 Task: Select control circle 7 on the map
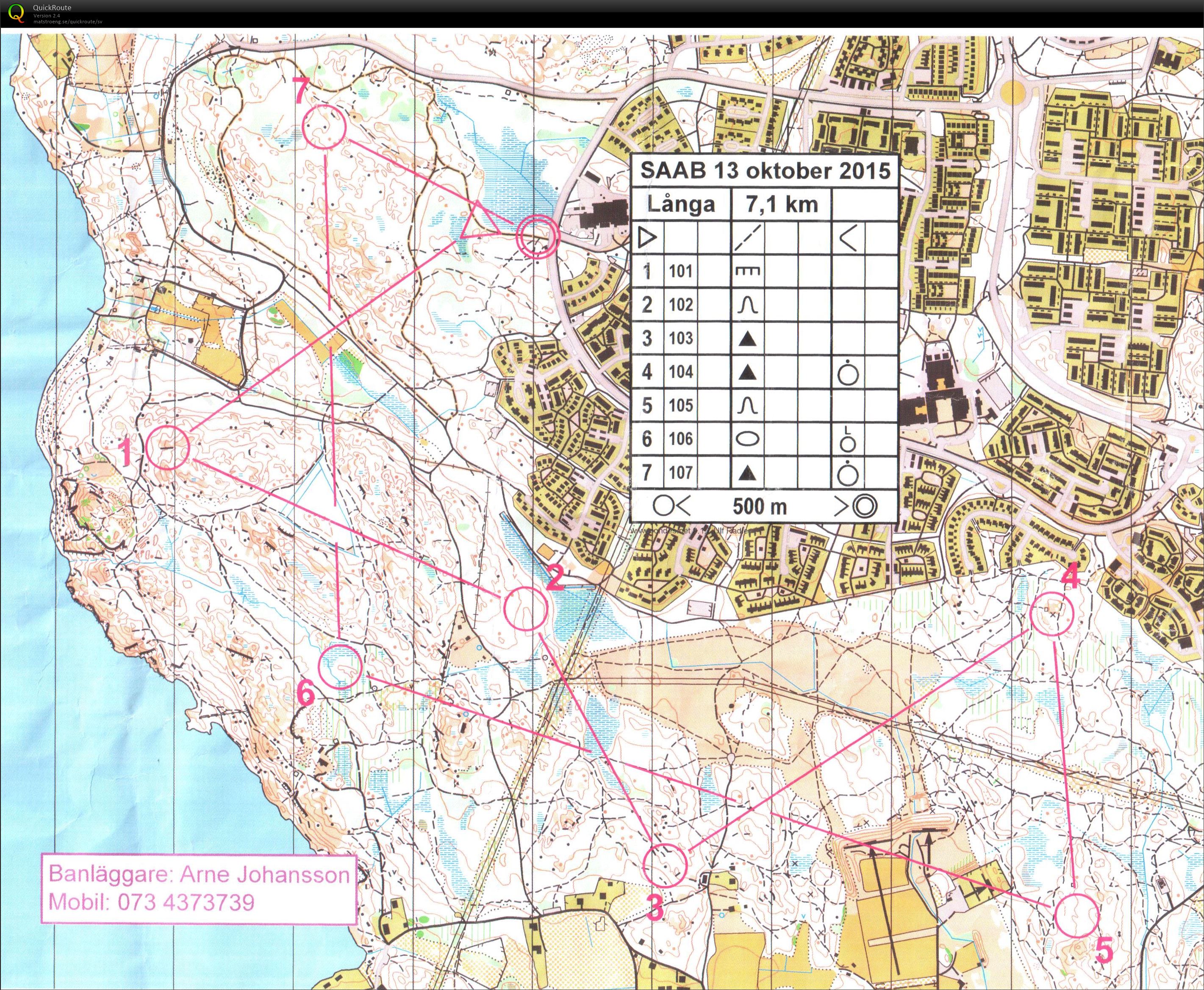[325, 127]
